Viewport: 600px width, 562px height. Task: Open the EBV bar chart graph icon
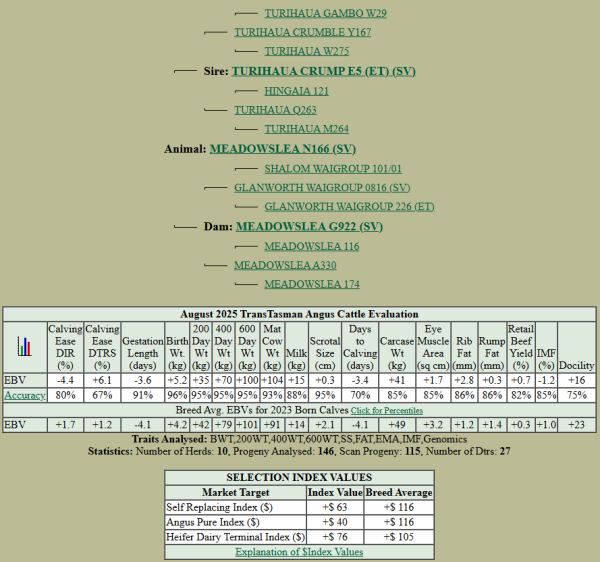coord(24,346)
